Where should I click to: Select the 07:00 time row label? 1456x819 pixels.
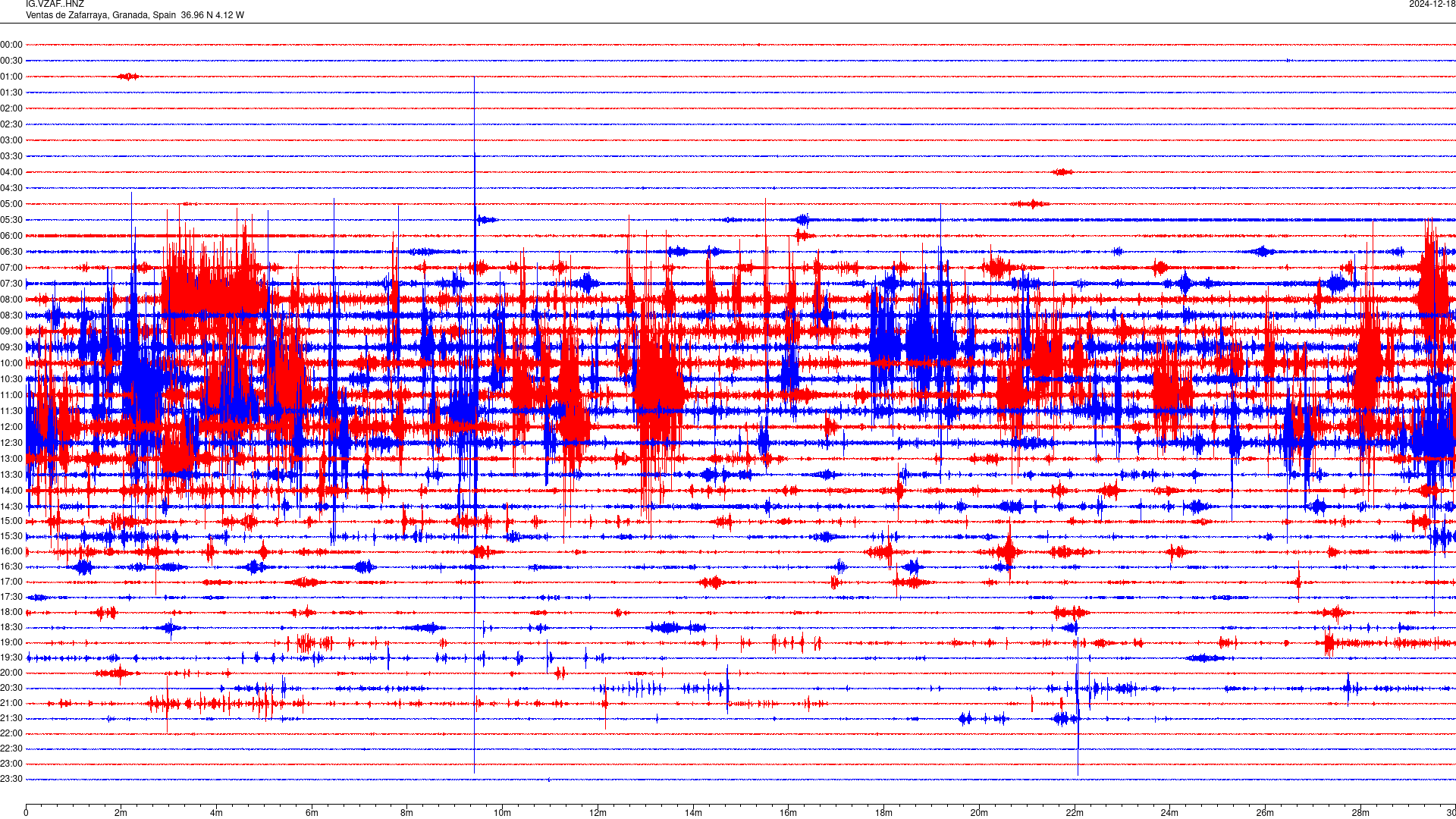11,268
